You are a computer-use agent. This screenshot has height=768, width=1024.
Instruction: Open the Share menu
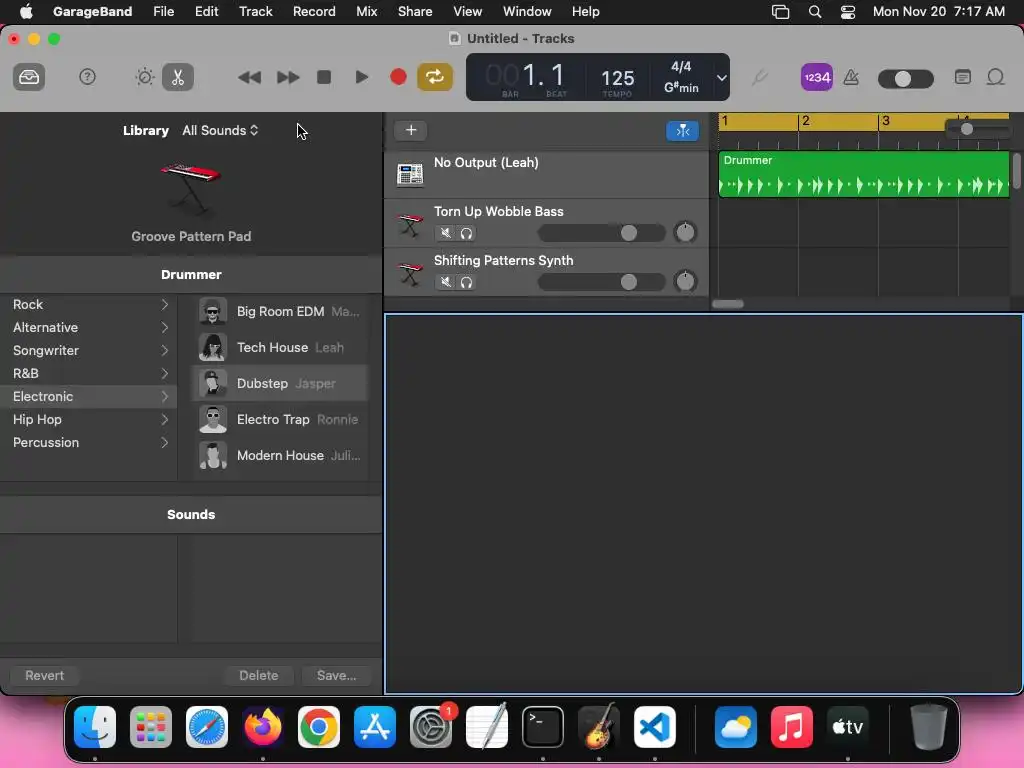pyautogui.click(x=415, y=11)
